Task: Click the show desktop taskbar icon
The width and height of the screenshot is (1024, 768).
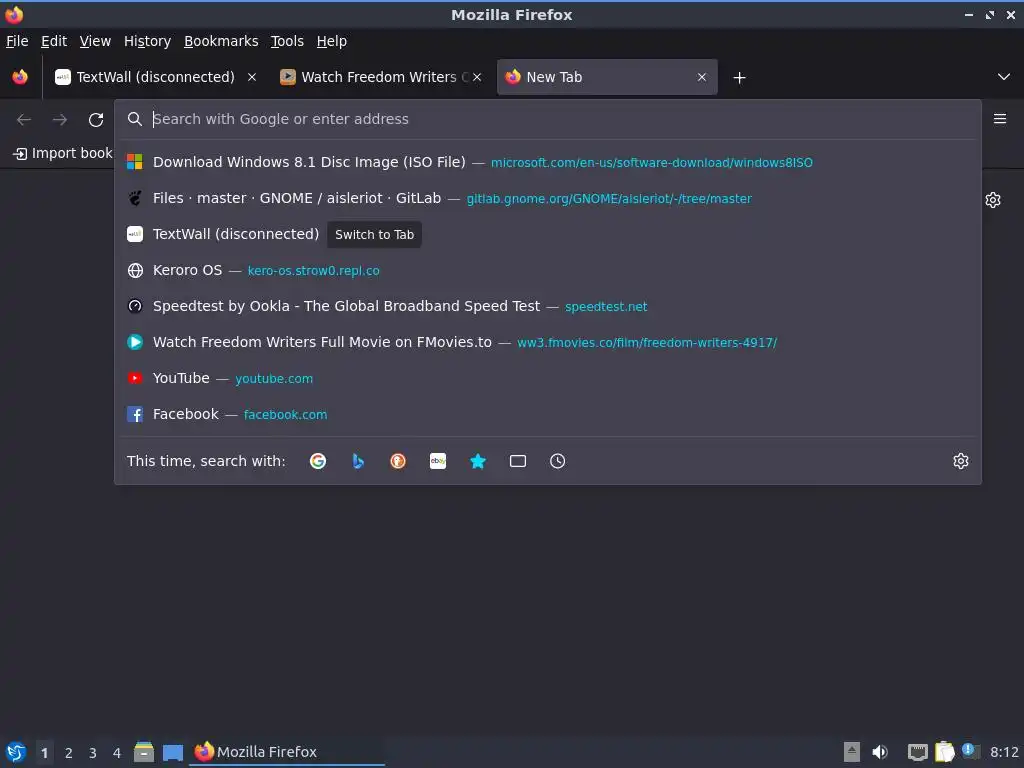Action: pyautogui.click(x=173, y=752)
